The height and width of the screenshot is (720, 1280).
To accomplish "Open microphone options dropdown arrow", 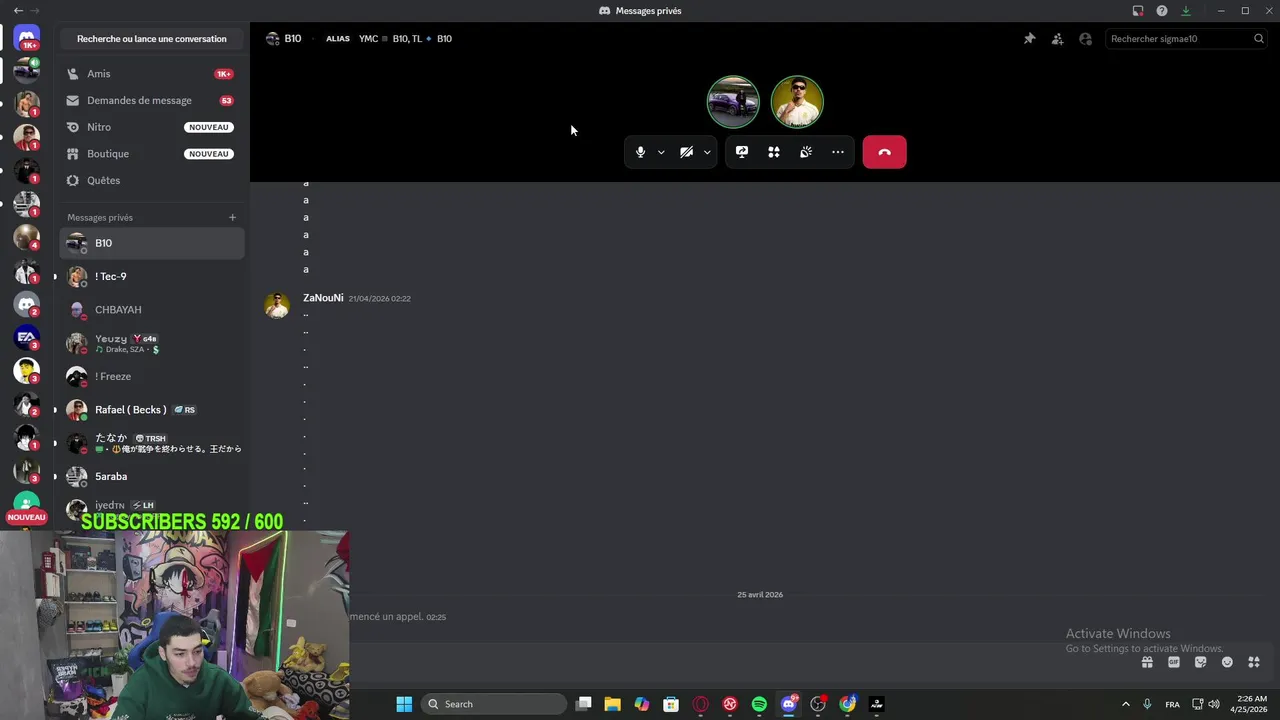I will [661, 152].
